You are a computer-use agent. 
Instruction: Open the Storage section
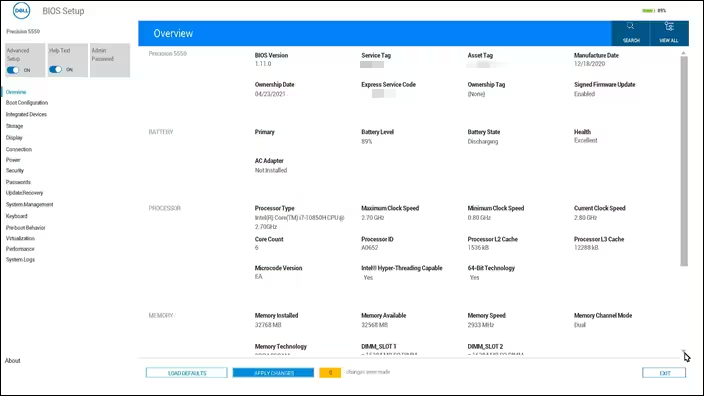(14, 126)
